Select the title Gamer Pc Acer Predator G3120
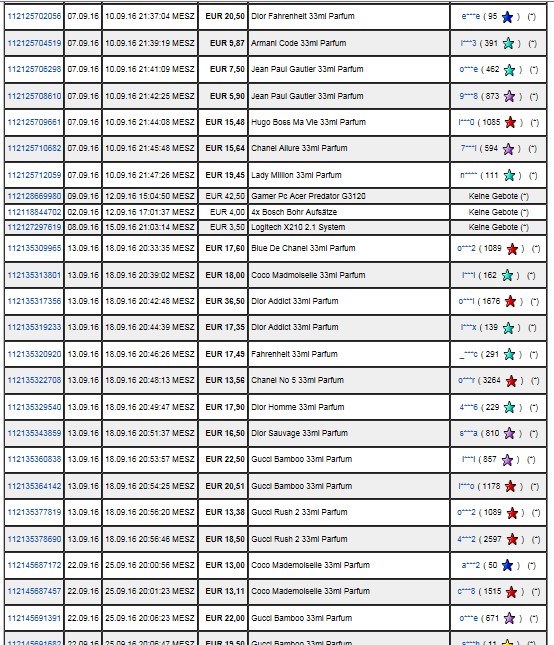The image size is (554, 645). click(x=308, y=196)
